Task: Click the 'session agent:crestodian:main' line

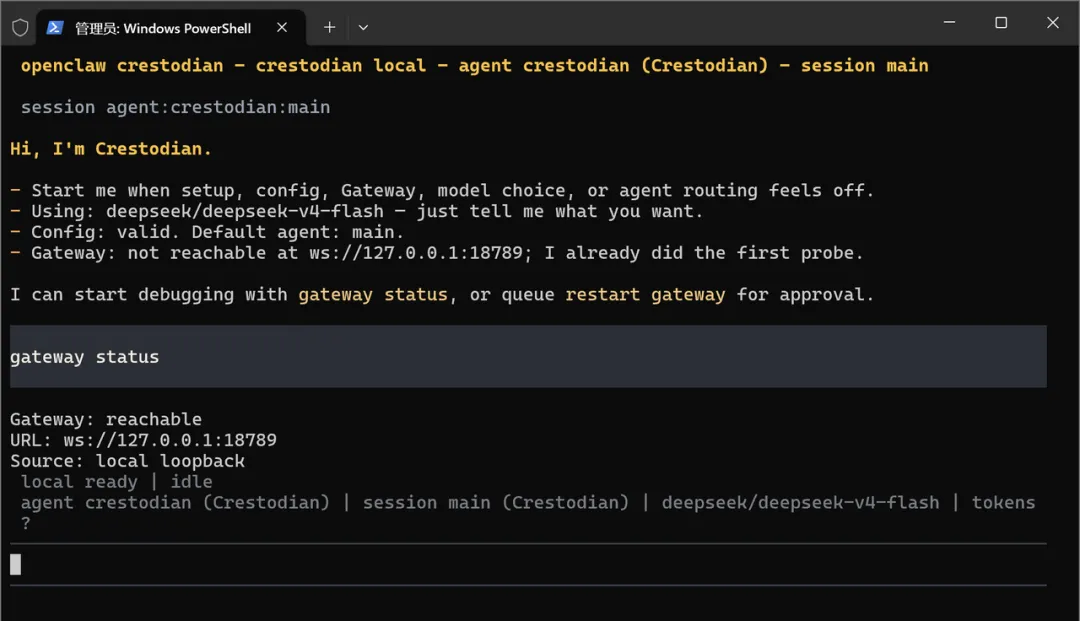Action: [176, 107]
